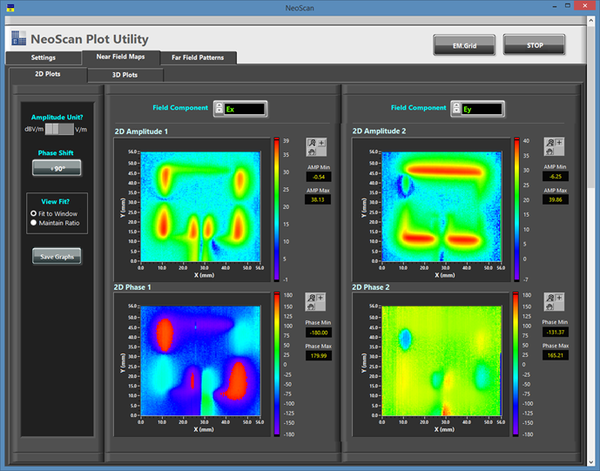Select the zoom tool for 2D Amplitude 1
600x471 pixels.
tap(314, 143)
